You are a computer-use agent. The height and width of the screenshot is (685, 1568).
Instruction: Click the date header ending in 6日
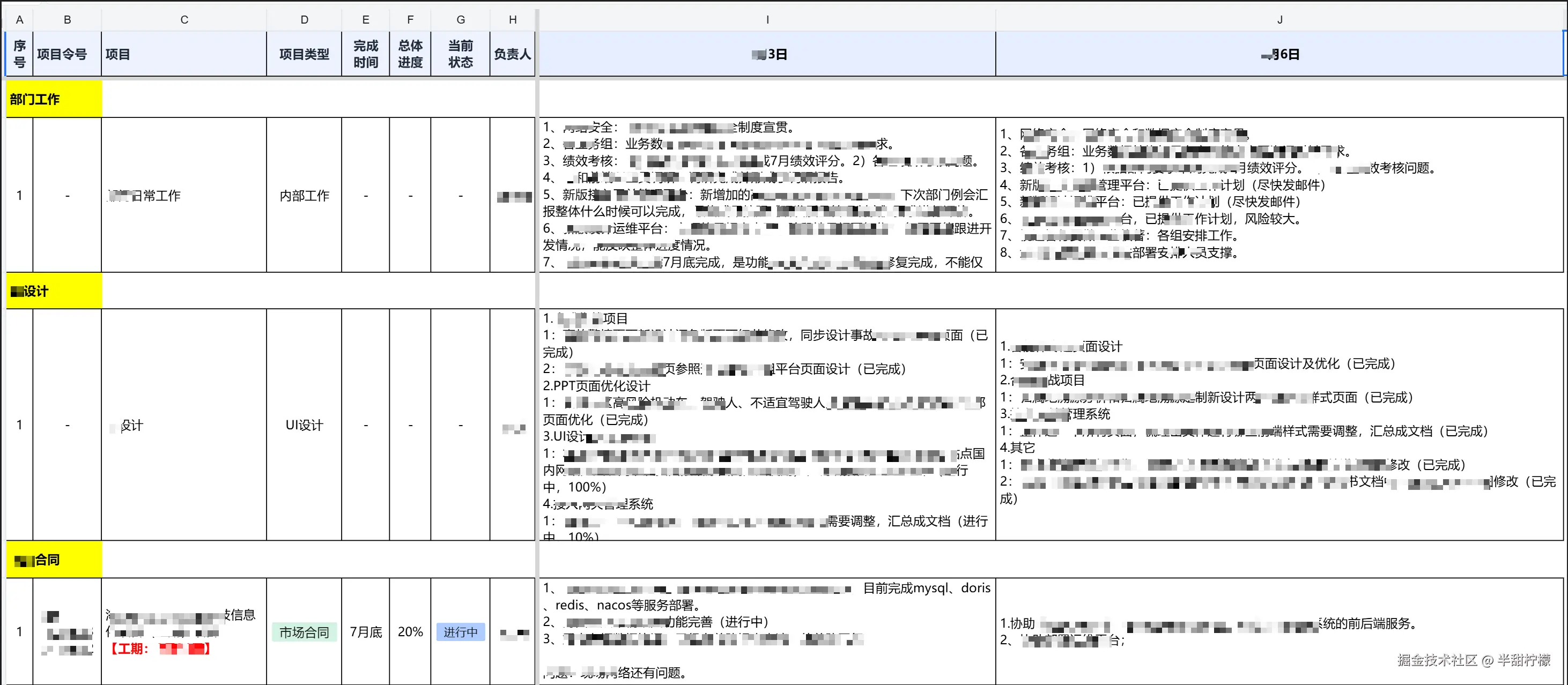tap(1279, 54)
